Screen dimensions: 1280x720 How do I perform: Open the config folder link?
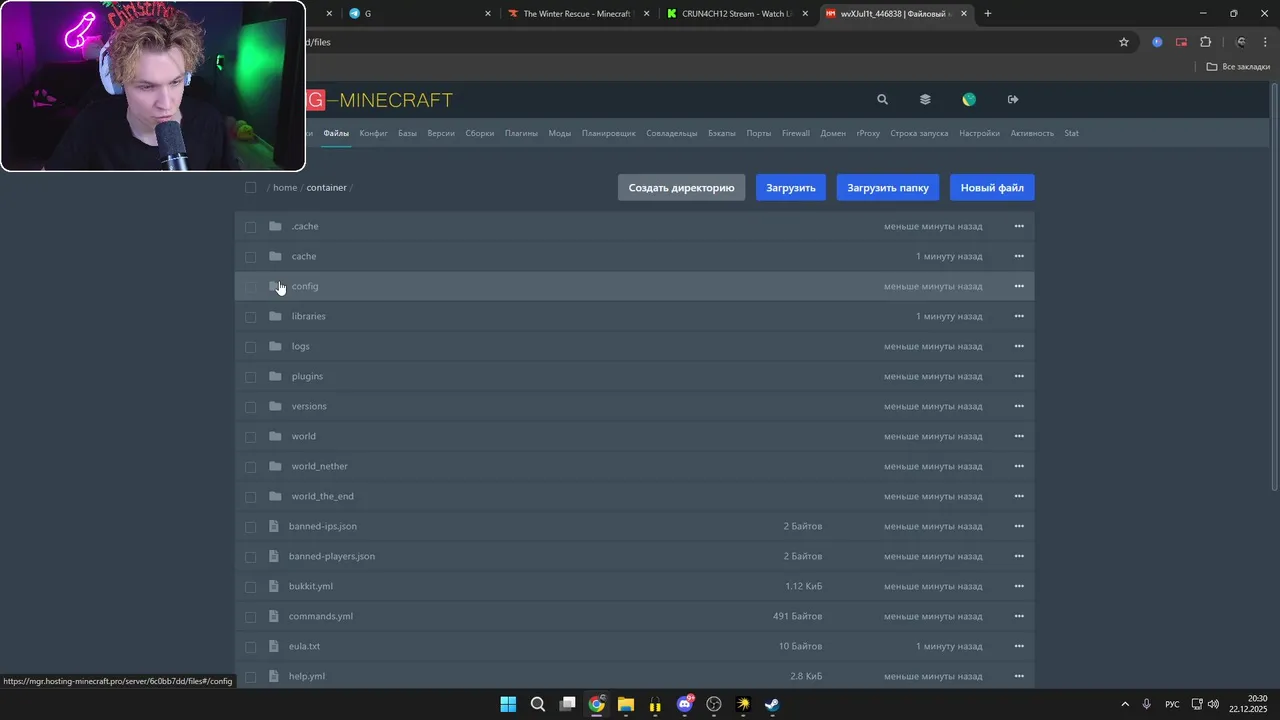coord(305,286)
